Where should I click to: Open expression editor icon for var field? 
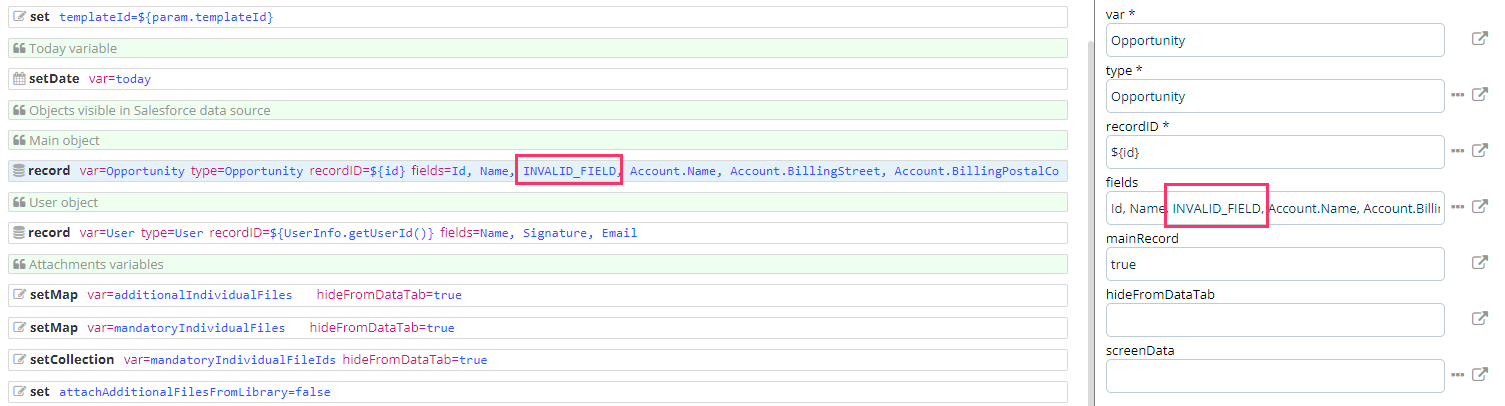point(1480,39)
